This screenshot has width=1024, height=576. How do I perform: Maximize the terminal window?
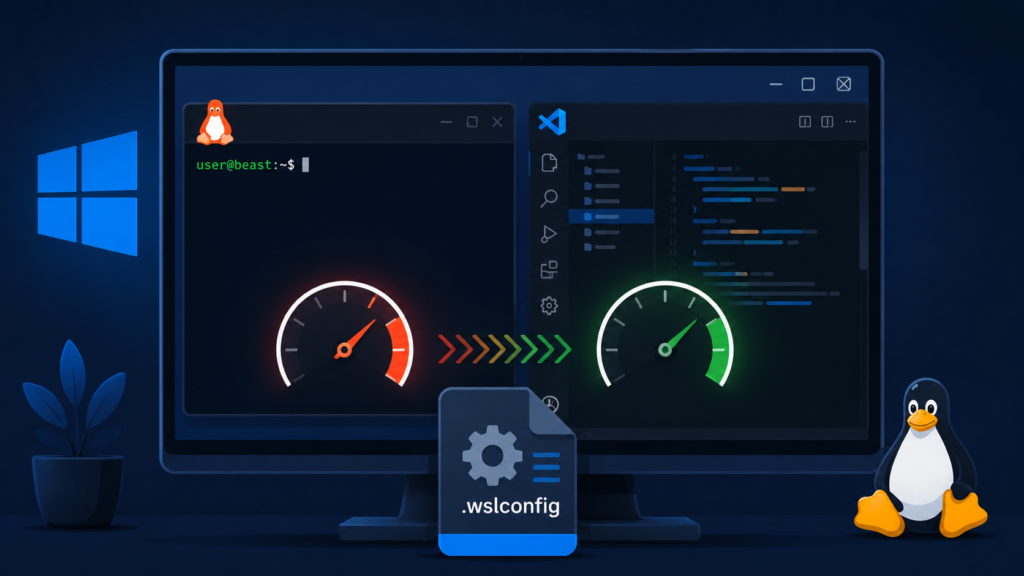tap(472, 122)
